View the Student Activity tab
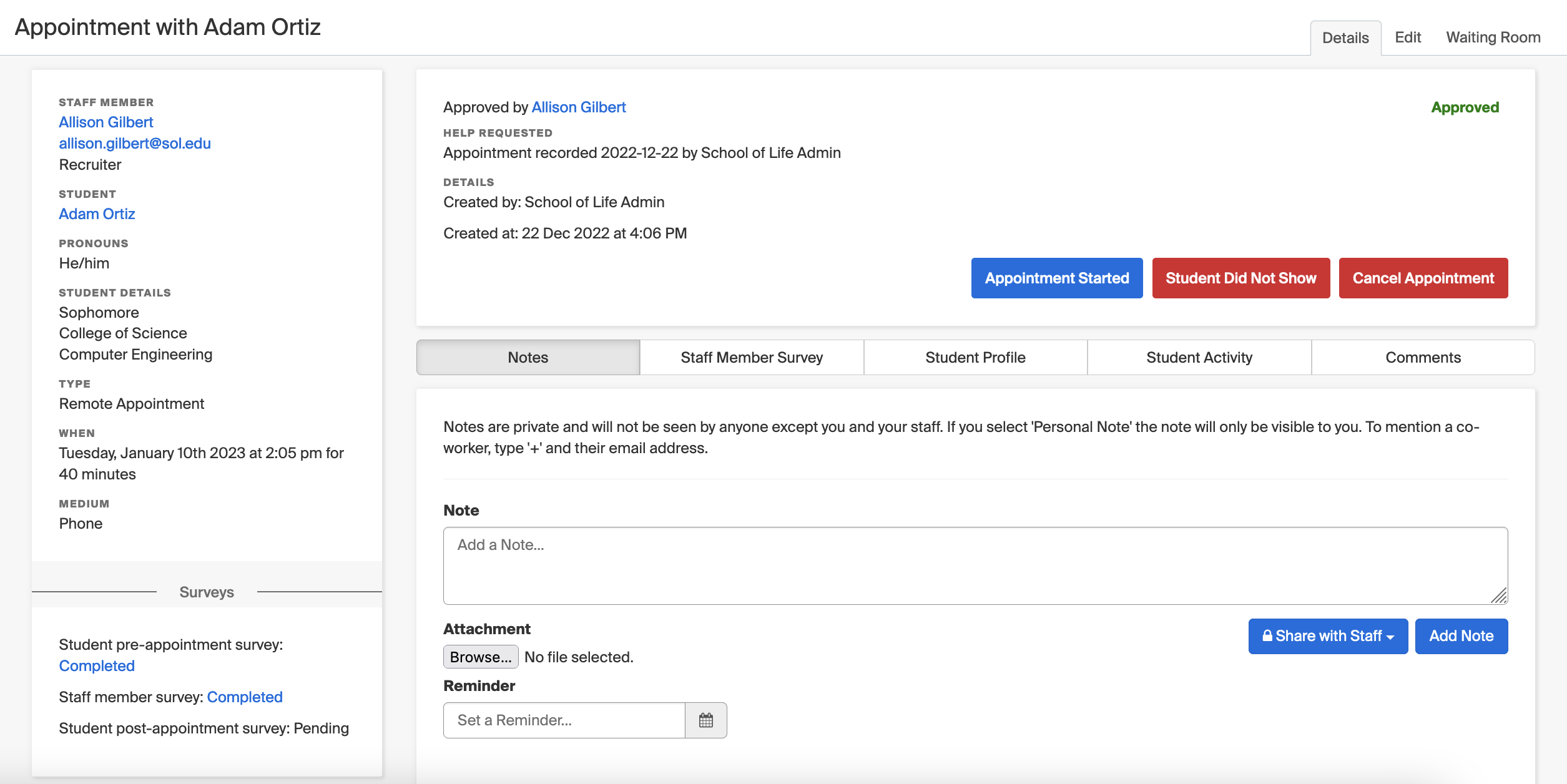Screen dimensions: 1567x784 1199,357
